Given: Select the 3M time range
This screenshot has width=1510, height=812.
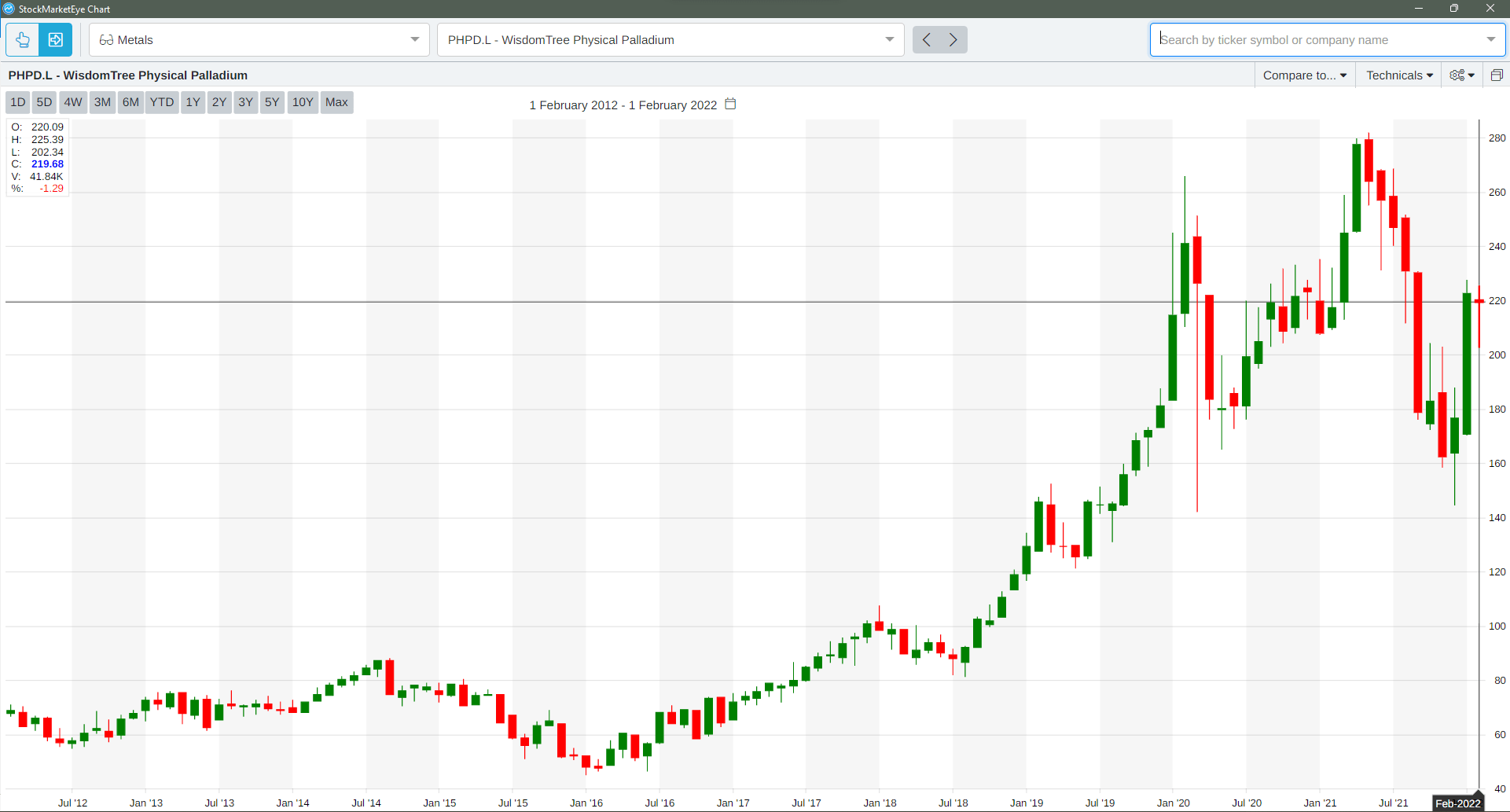Looking at the screenshot, I should point(102,102).
